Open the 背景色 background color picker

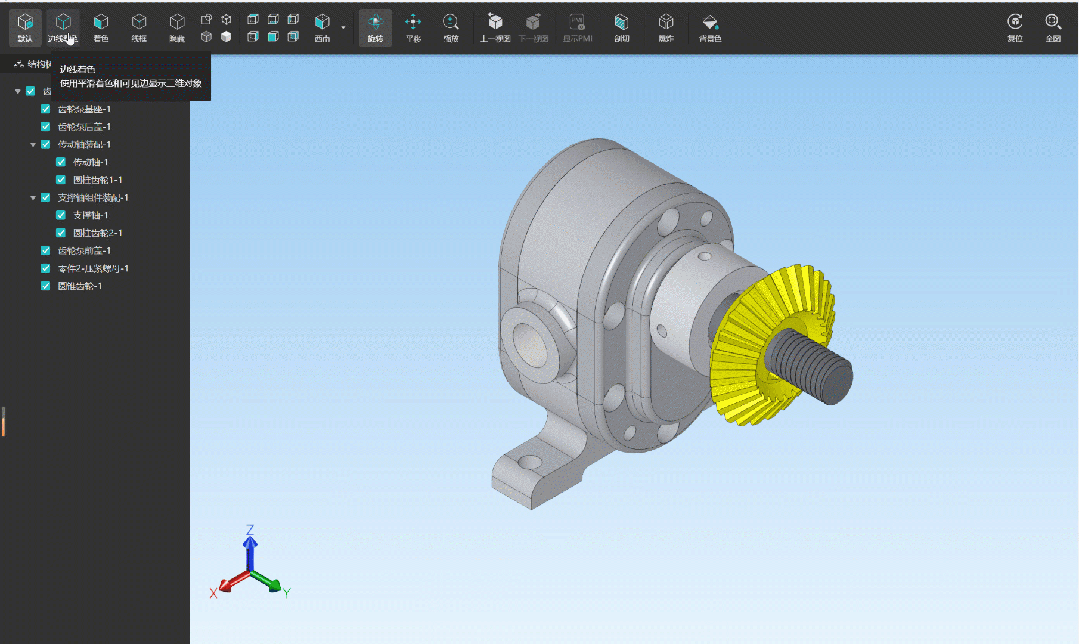click(710, 26)
